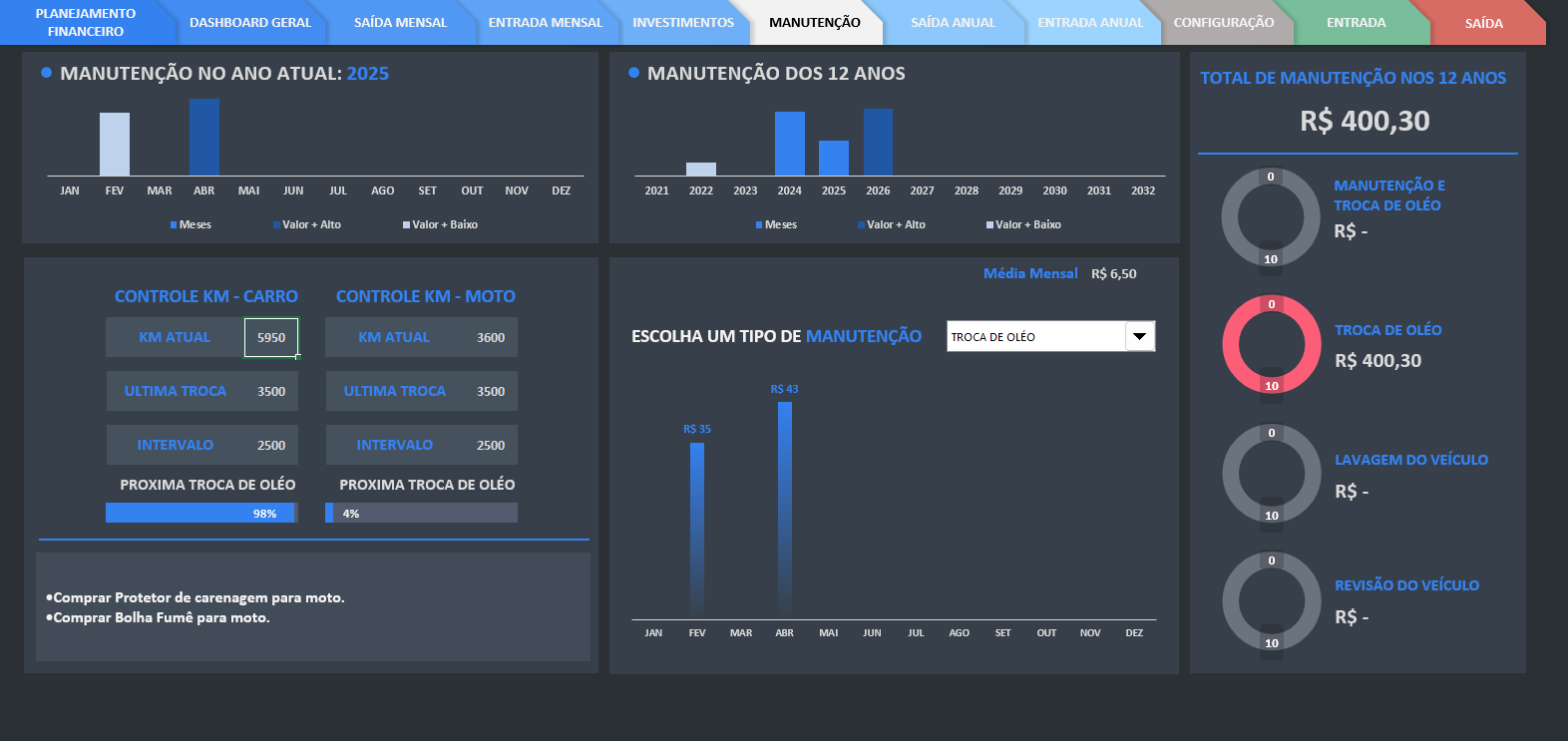Click the ABR bar in the 2025 maintenance chart

coord(204,138)
